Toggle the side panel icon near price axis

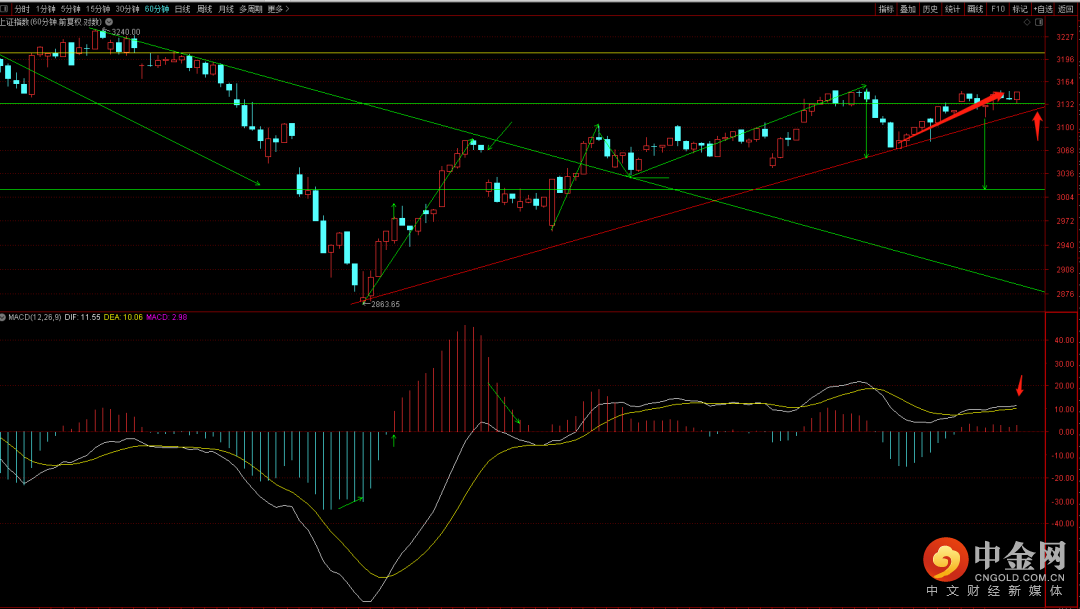point(1039,22)
